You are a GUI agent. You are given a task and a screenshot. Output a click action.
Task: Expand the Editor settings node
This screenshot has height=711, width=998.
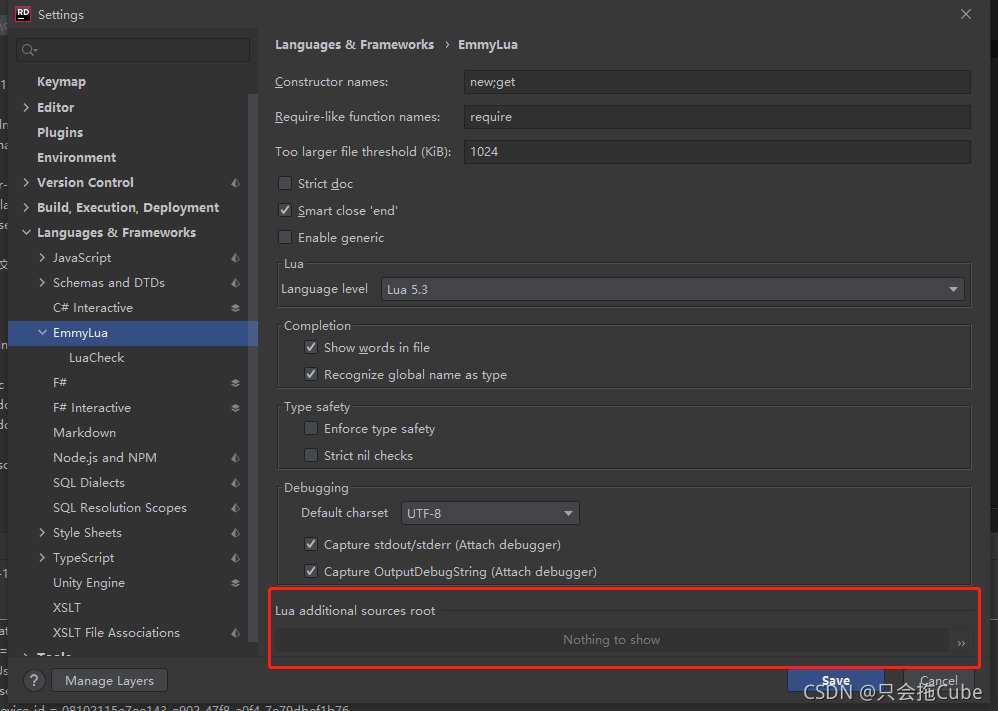(x=26, y=108)
